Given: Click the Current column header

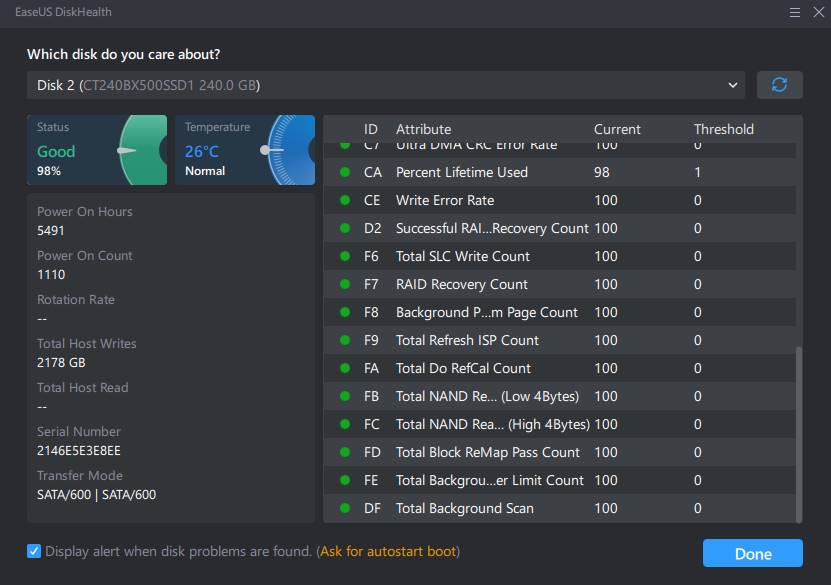Looking at the screenshot, I should click(x=617, y=129).
